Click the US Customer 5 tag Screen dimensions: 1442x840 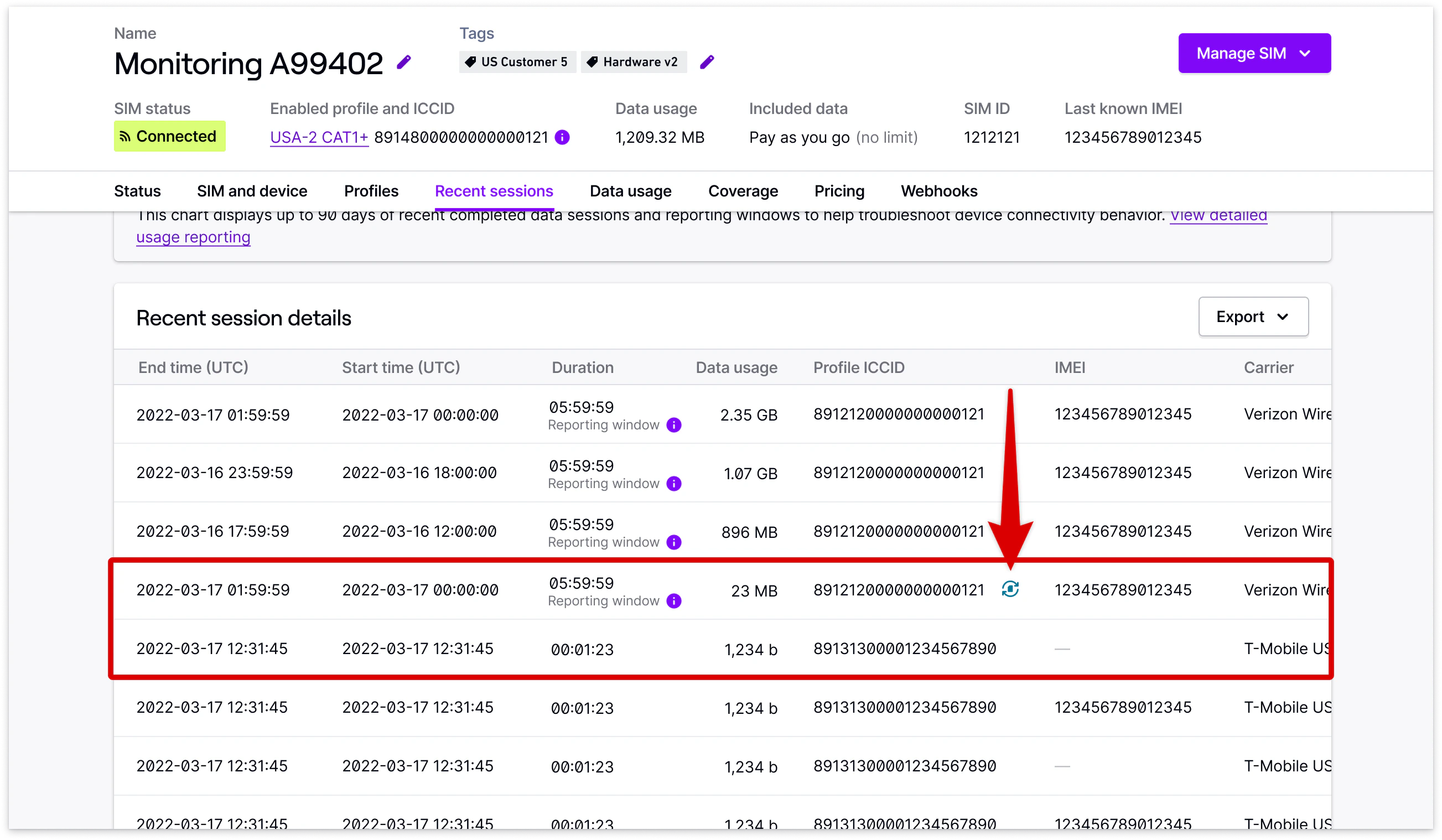517,62
